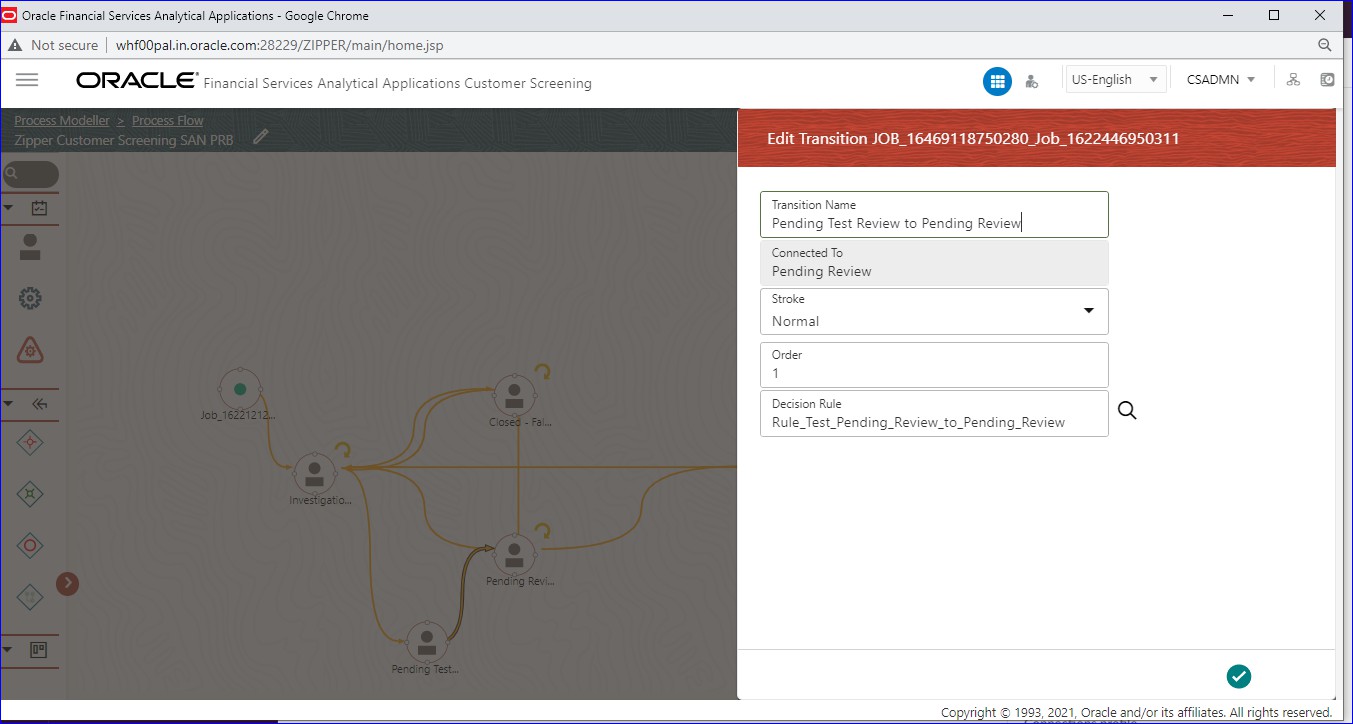Open the apps grid launcher icon
The height and width of the screenshot is (724, 1353).
pos(997,80)
